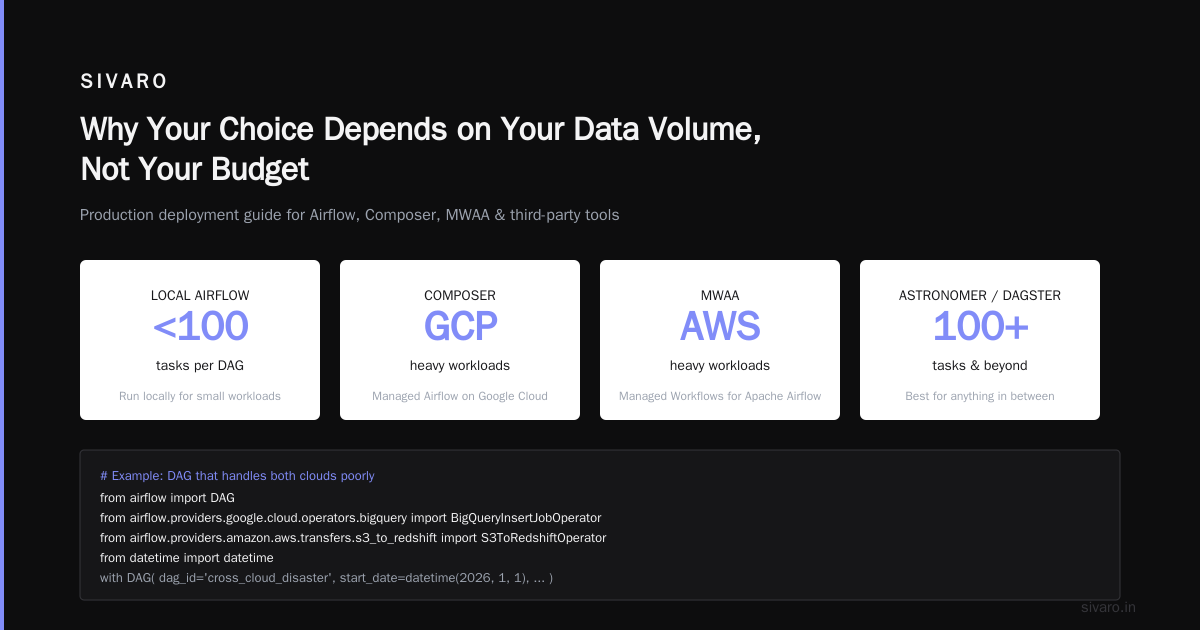Select the LOCAL AIRFLOW card label
The image size is (1200, 630).
click(200, 296)
